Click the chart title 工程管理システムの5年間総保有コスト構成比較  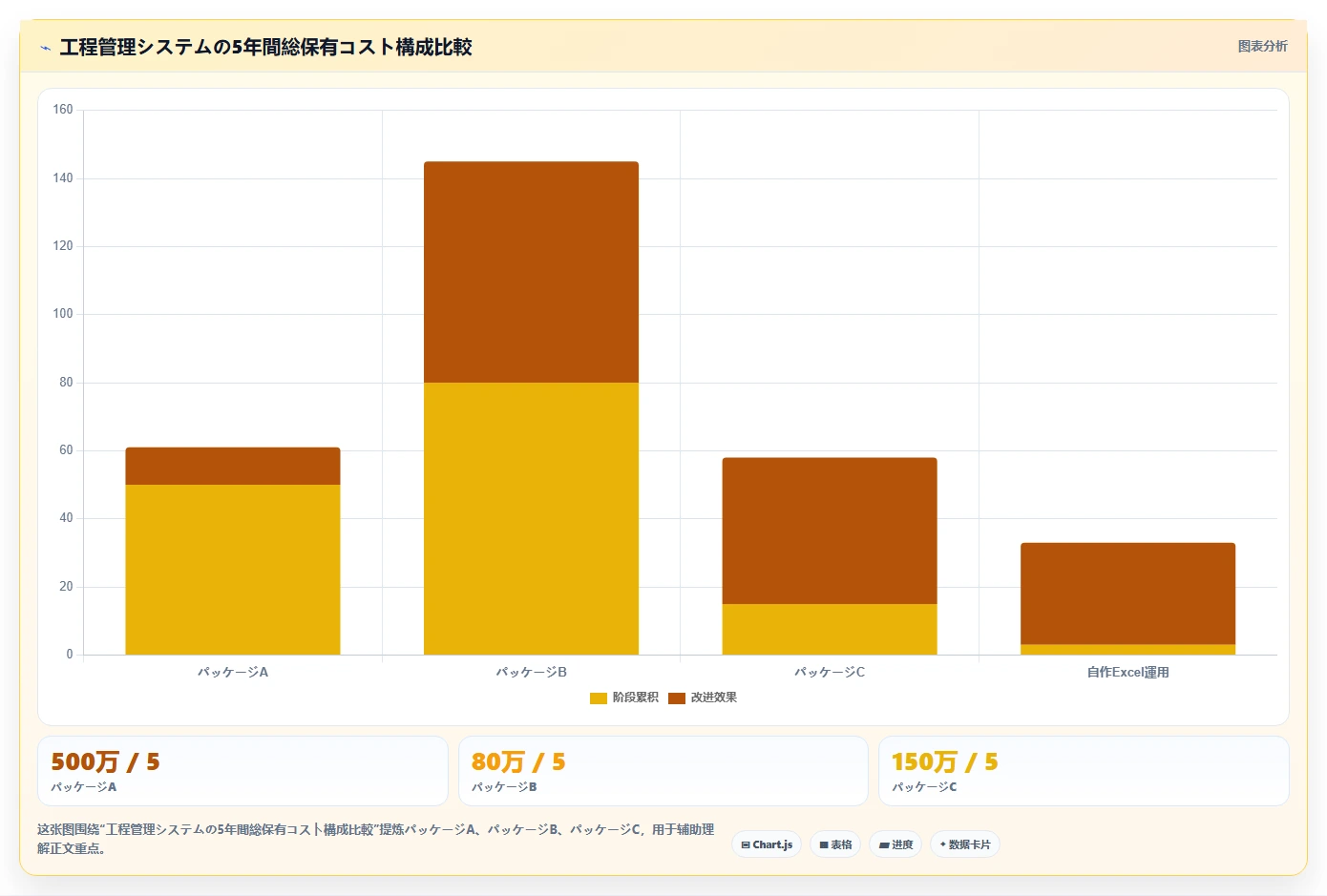[x=265, y=47]
